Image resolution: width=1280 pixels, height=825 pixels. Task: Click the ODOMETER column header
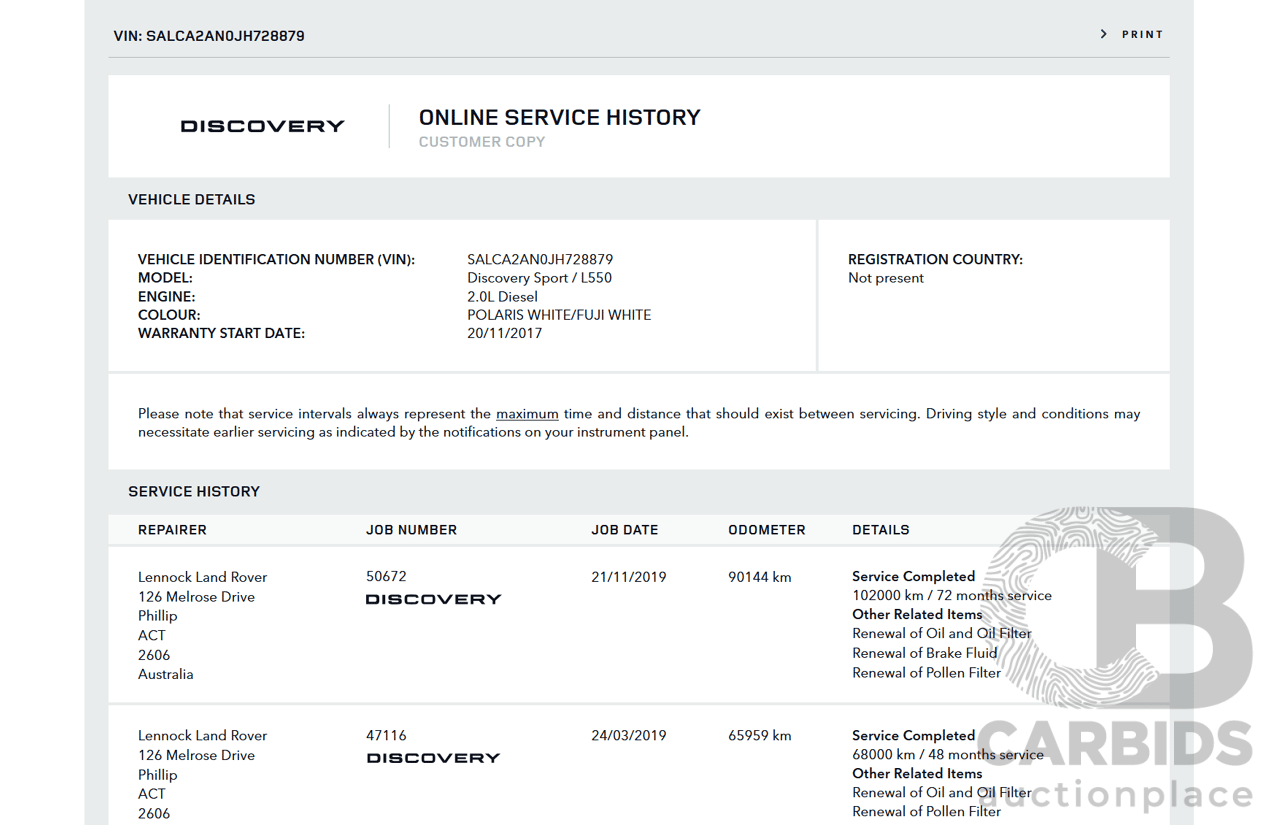[766, 530]
